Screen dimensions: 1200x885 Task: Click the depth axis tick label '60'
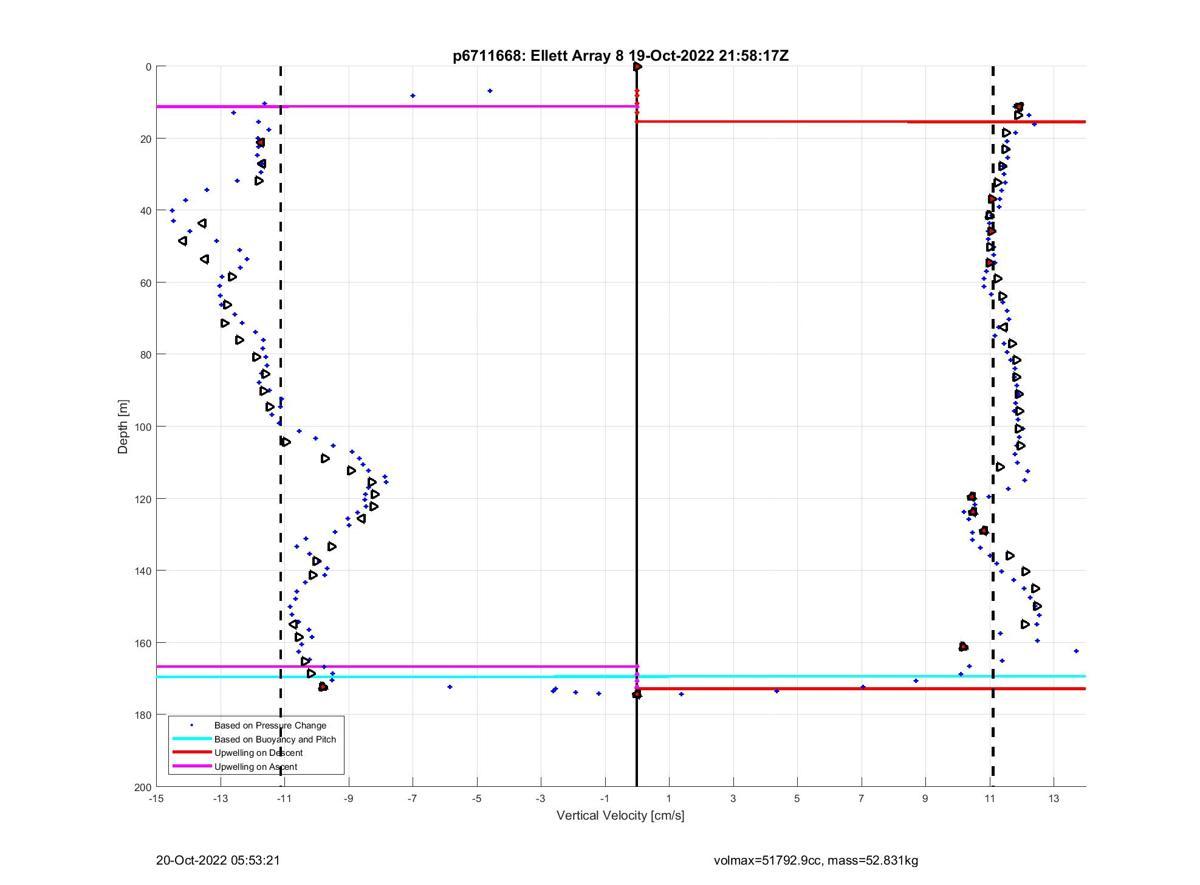tap(145, 283)
